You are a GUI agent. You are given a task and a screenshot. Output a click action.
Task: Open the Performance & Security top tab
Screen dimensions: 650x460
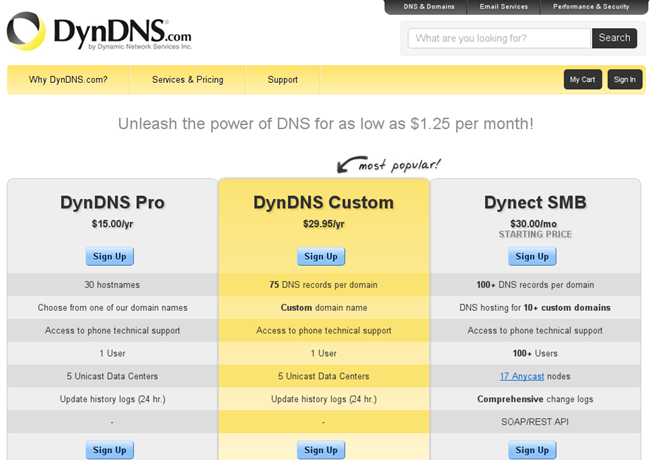point(591,7)
